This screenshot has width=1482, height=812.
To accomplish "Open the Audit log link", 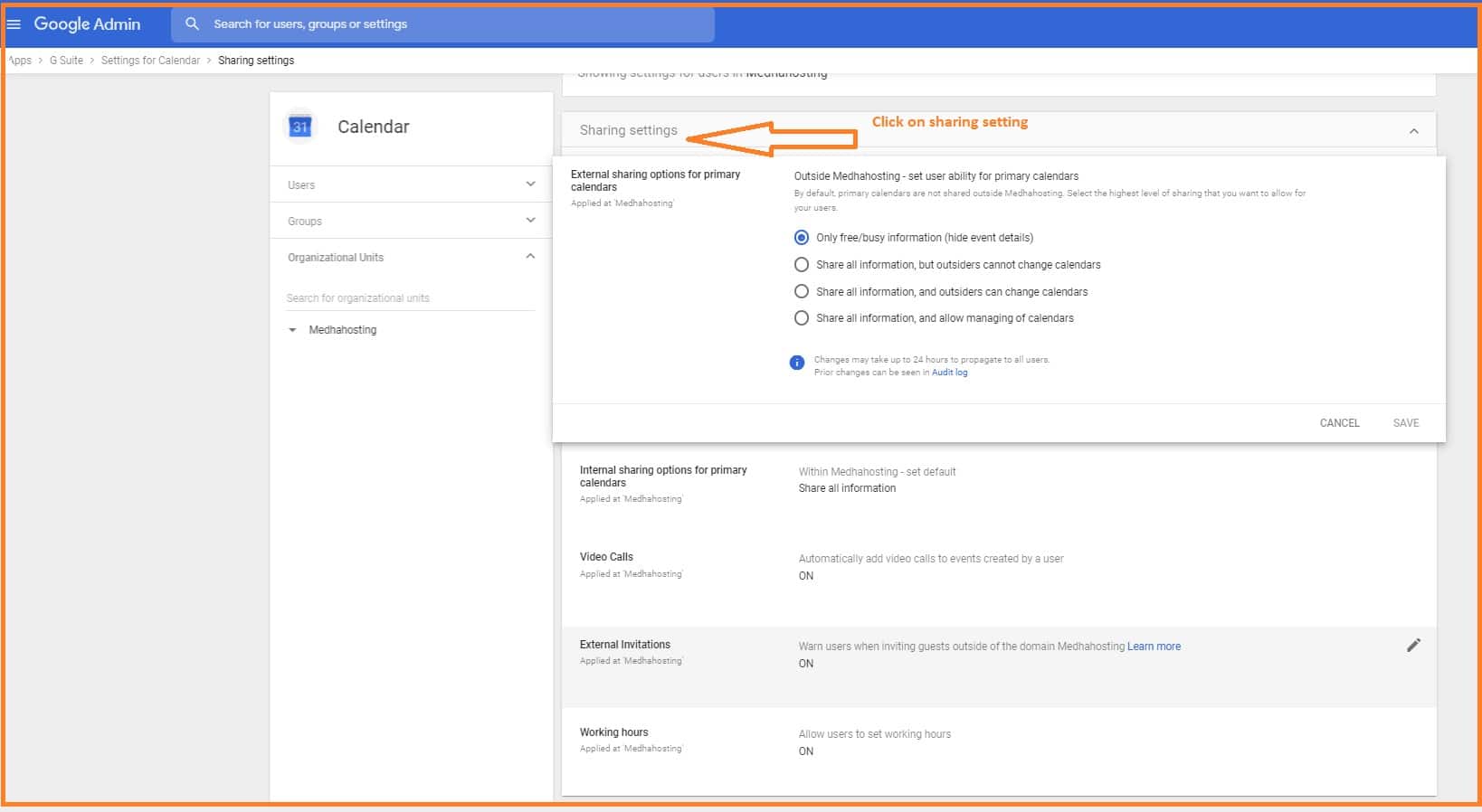I will 949,373.
